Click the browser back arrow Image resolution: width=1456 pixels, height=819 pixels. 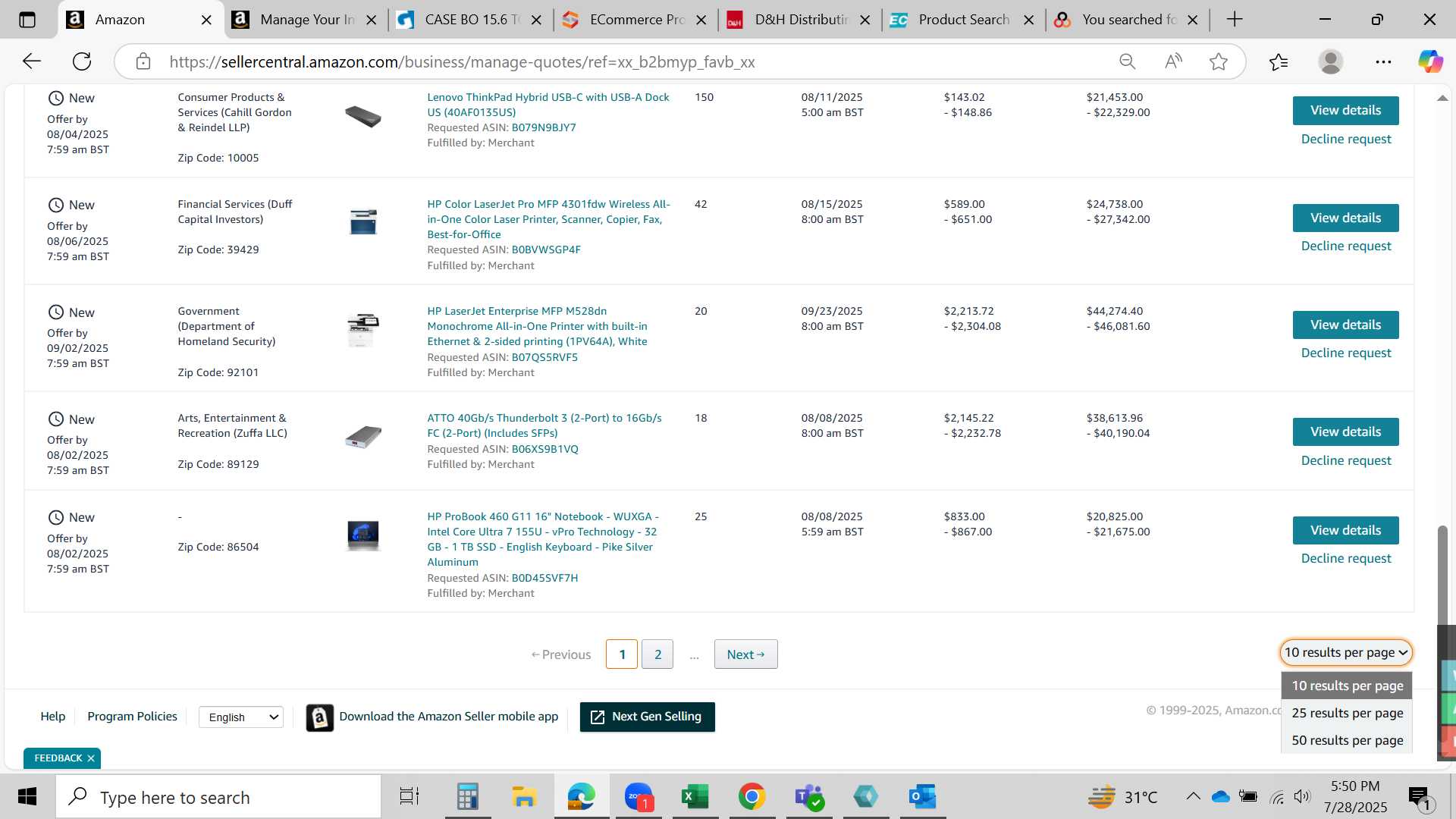(x=31, y=61)
